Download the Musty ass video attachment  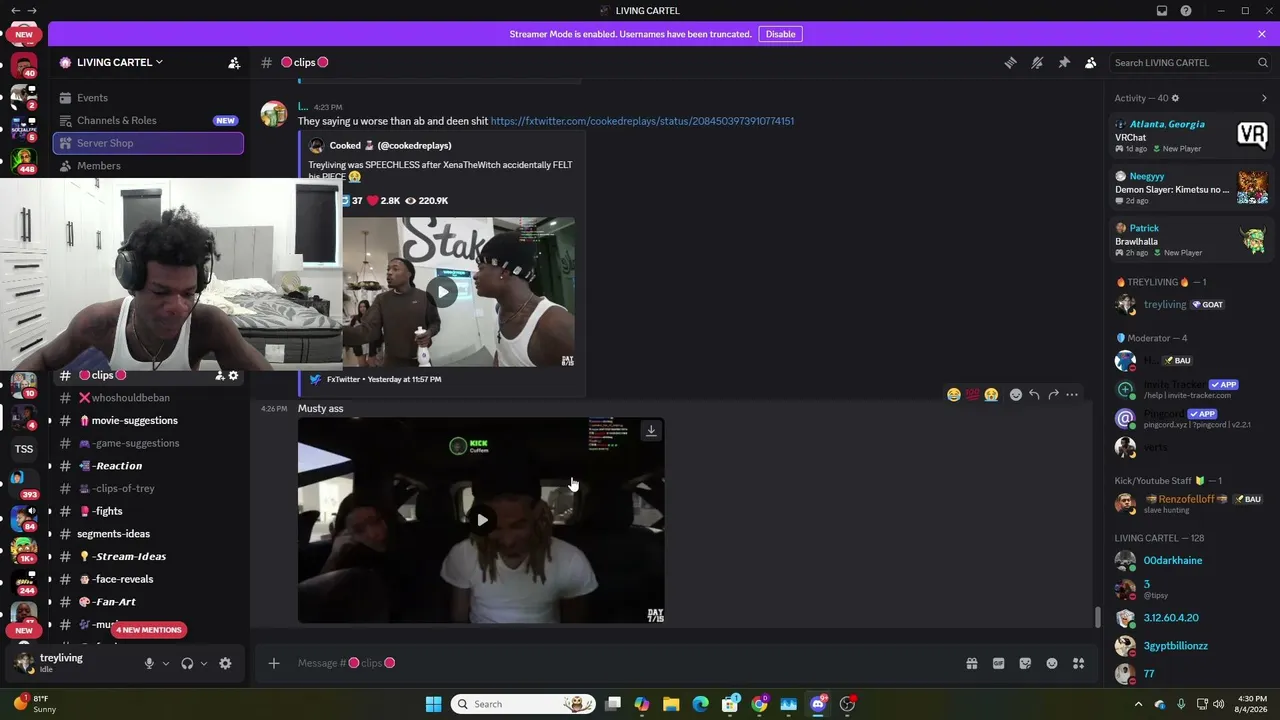tap(651, 431)
